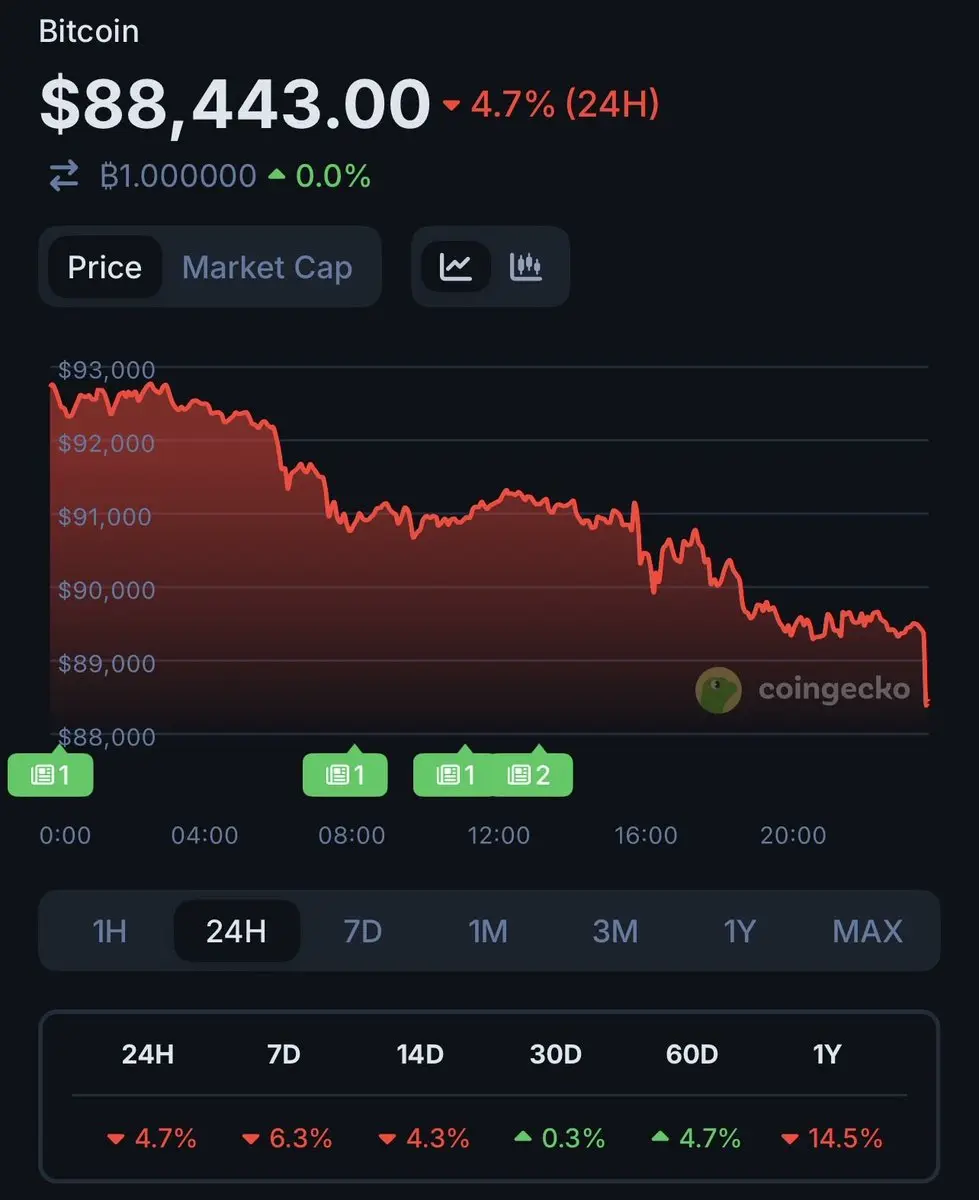The image size is (979, 1200).
Task: Open news marker near 08:00
Action: pyautogui.click(x=345, y=774)
